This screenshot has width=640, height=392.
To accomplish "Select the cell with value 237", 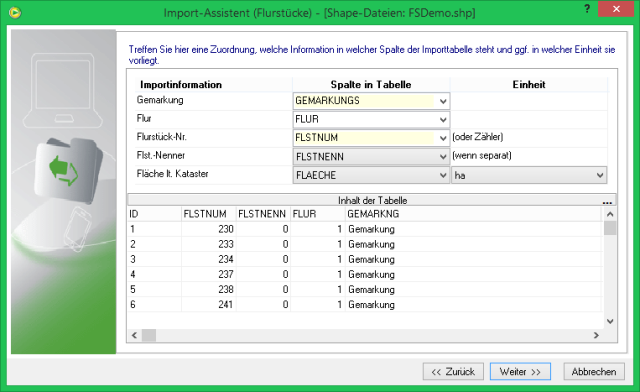I will (209, 274).
